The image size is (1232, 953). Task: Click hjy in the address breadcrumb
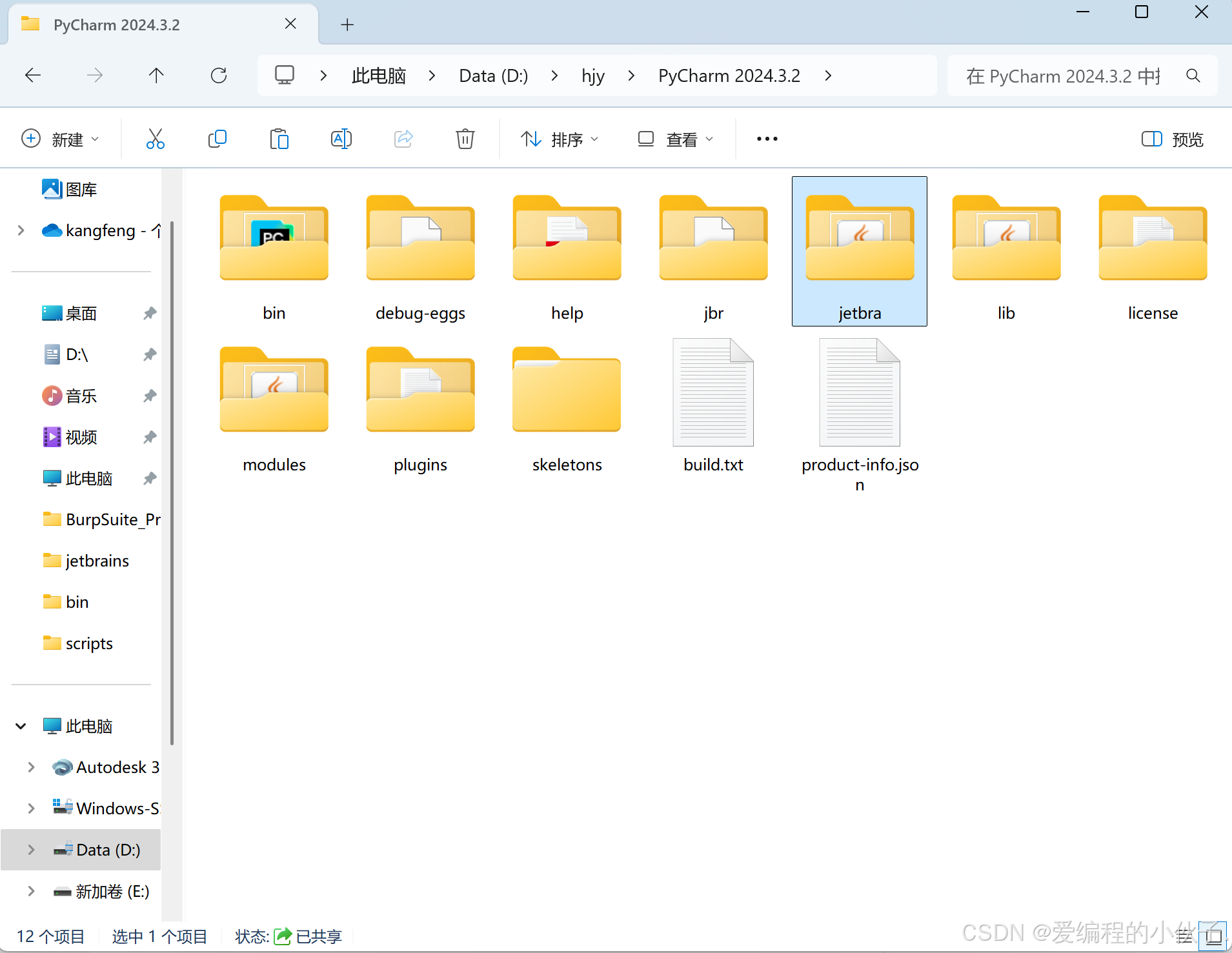592,76
